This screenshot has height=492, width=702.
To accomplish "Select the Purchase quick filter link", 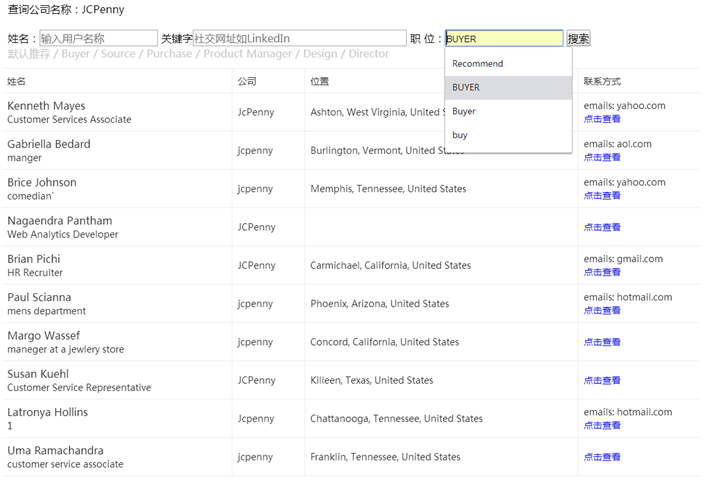I will [169, 54].
